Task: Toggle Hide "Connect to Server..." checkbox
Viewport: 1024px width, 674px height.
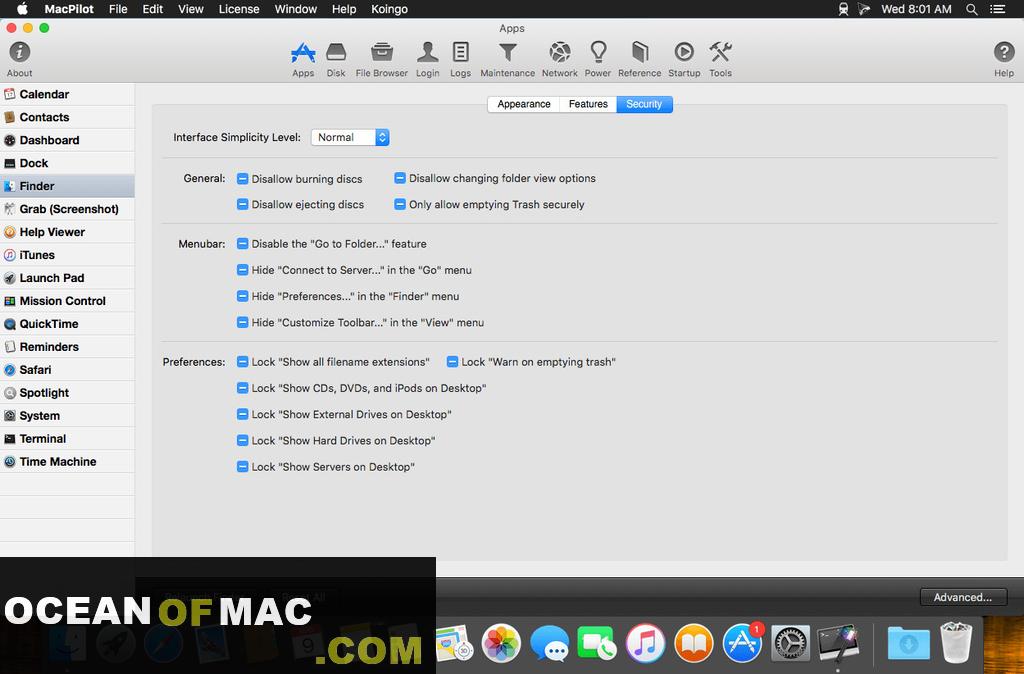Action: [x=242, y=270]
